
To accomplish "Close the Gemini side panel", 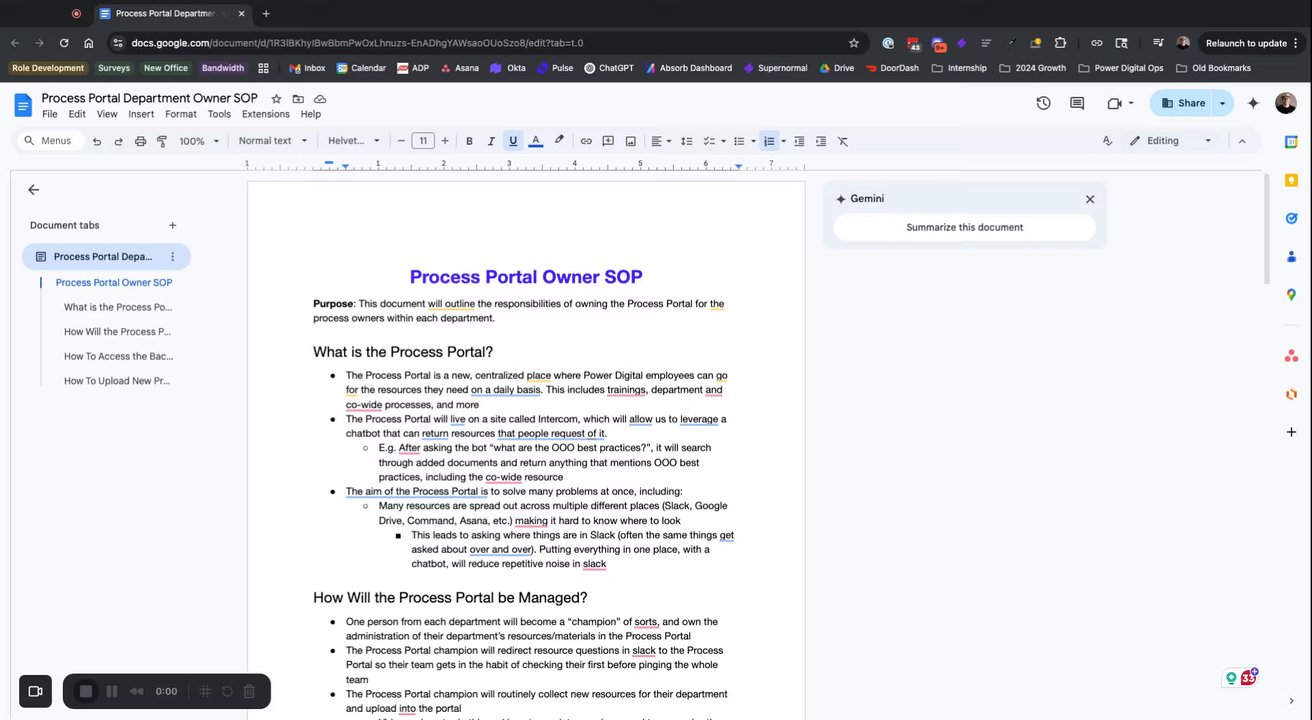I will coord(1090,199).
